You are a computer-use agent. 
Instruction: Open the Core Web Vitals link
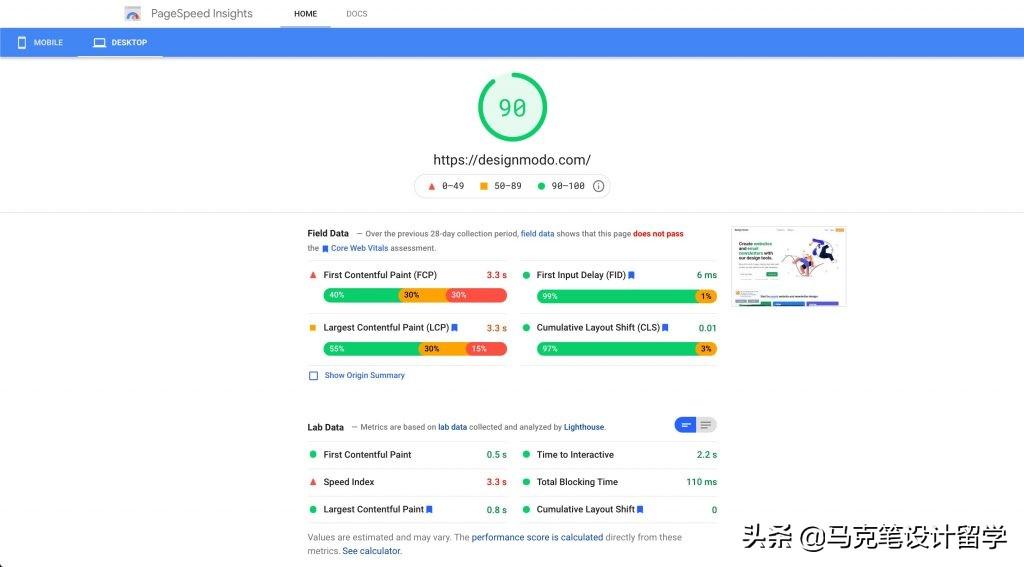click(x=359, y=248)
